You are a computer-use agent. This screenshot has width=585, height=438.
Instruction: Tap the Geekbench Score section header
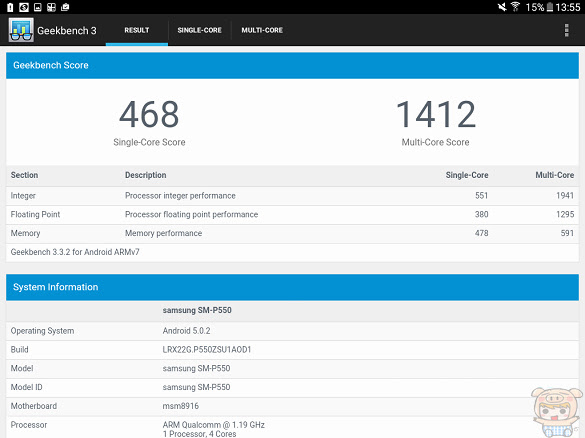pos(292,65)
